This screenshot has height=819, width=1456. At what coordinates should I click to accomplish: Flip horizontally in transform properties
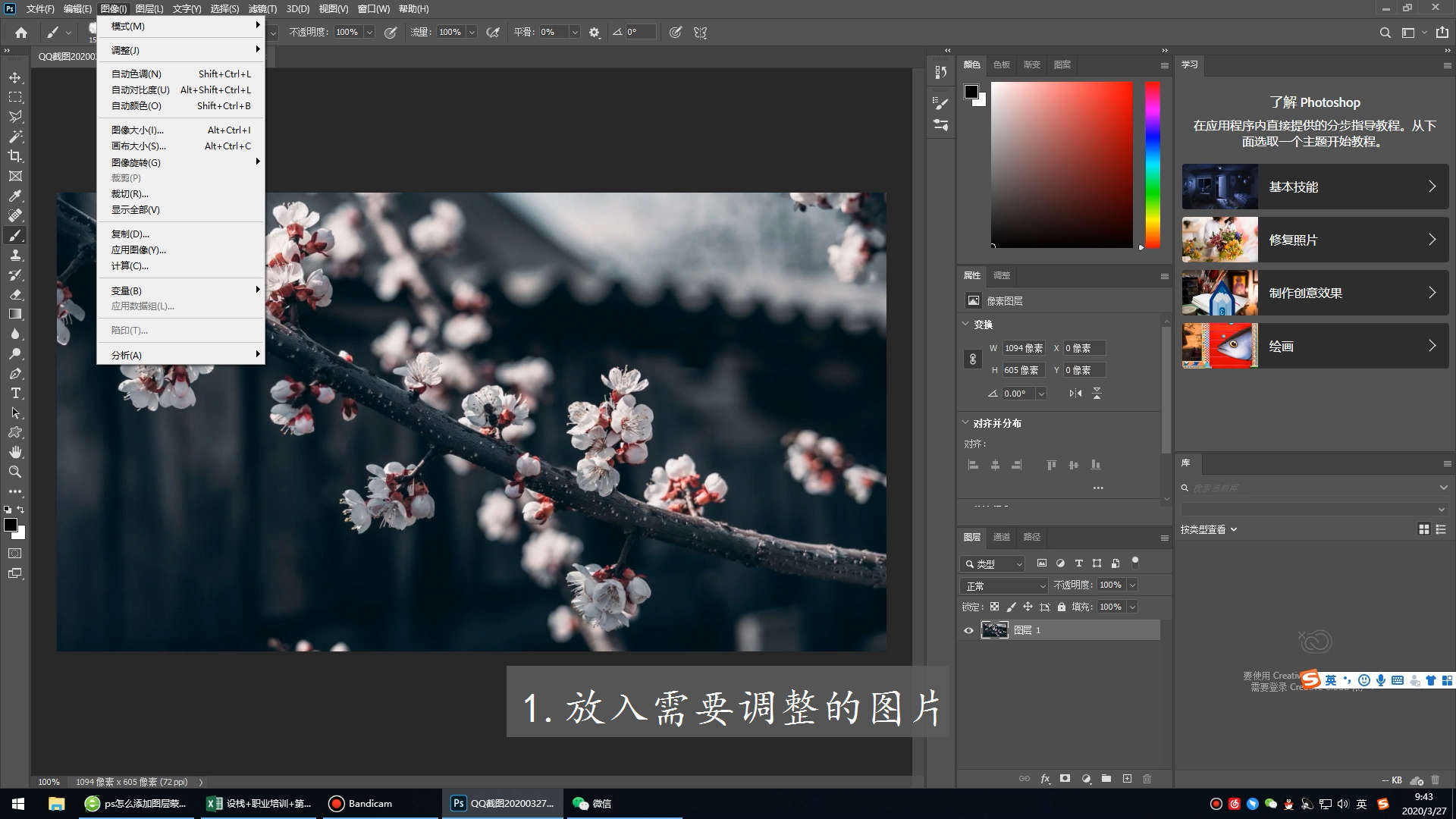(1075, 393)
